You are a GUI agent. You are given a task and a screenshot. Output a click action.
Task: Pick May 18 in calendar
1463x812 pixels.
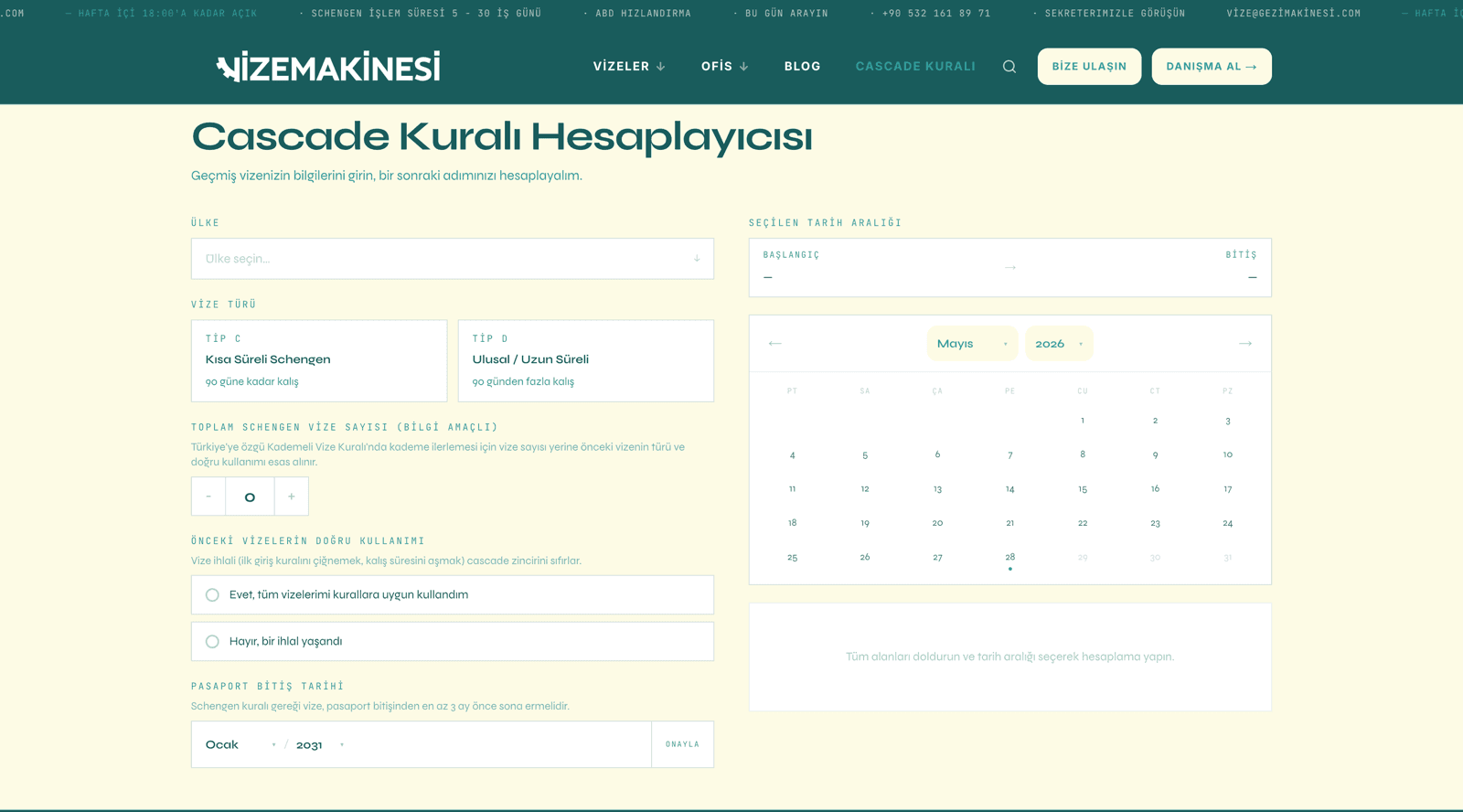click(793, 523)
